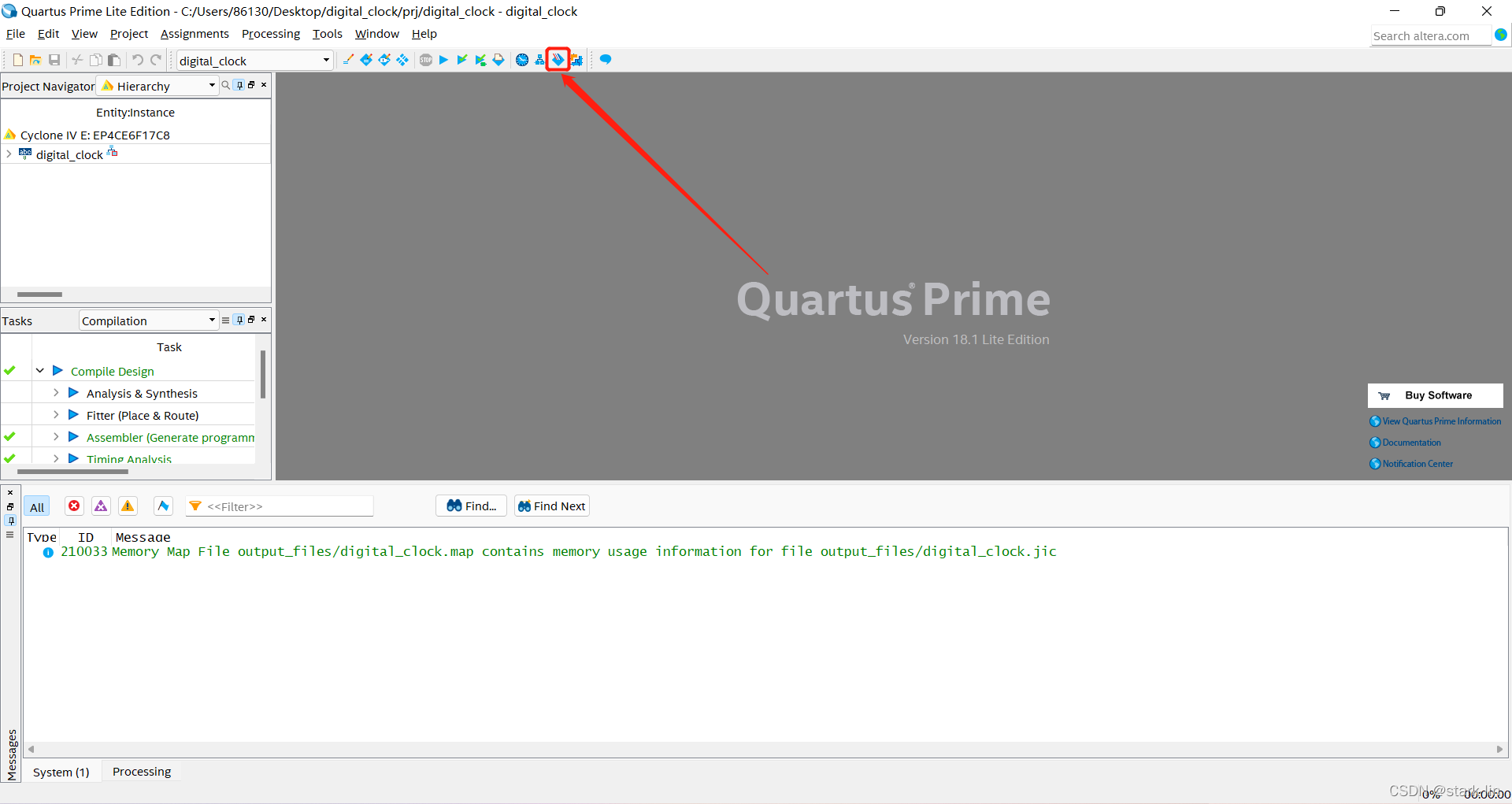
Task: Click the Buy Software button
Action: (1435, 395)
